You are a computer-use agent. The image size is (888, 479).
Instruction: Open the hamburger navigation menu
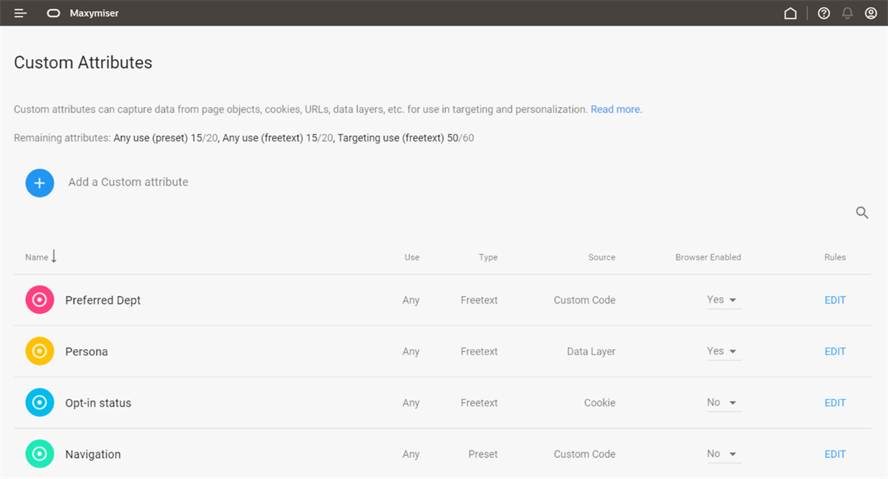point(20,13)
